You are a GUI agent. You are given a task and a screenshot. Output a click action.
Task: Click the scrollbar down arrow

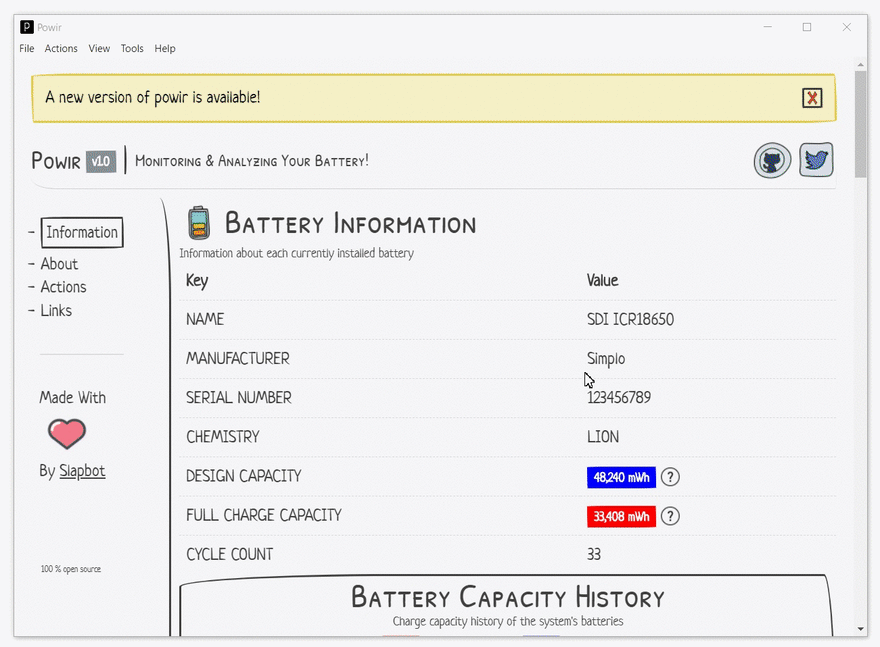(x=860, y=628)
